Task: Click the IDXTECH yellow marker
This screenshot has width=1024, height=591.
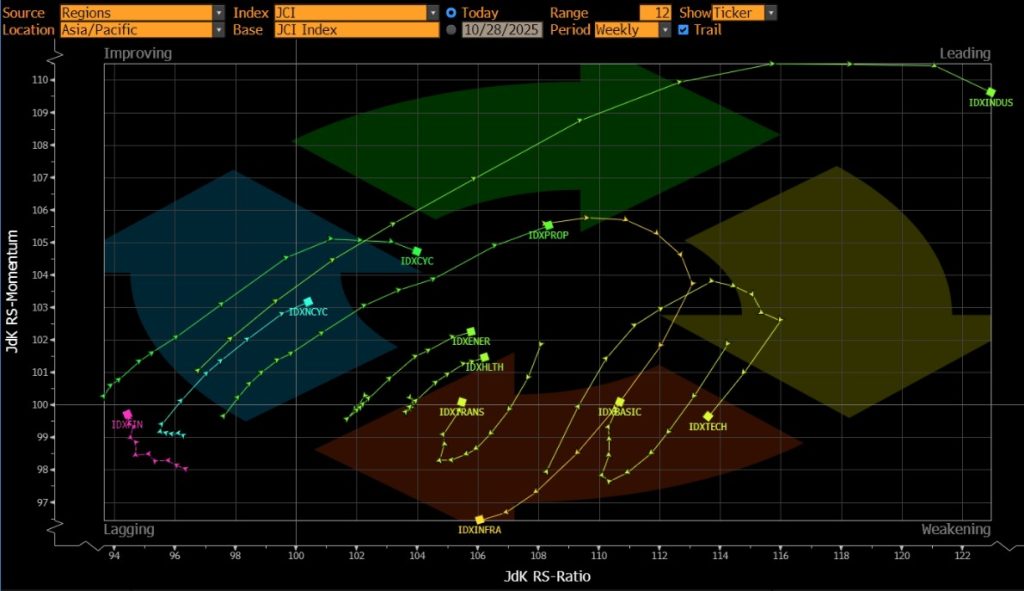Action: [708, 417]
